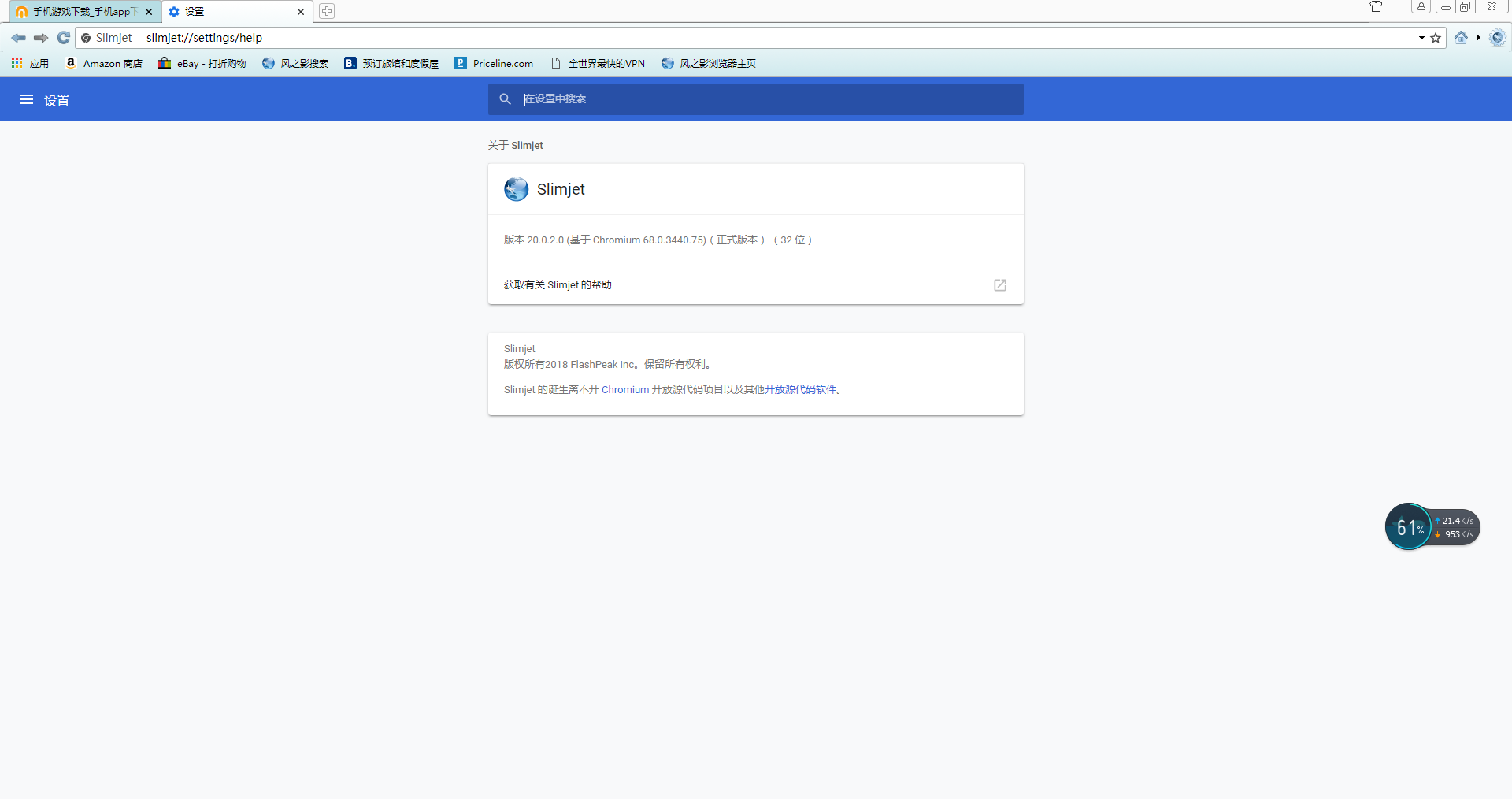
Task: Click the browser back arrow
Action: tap(18, 38)
